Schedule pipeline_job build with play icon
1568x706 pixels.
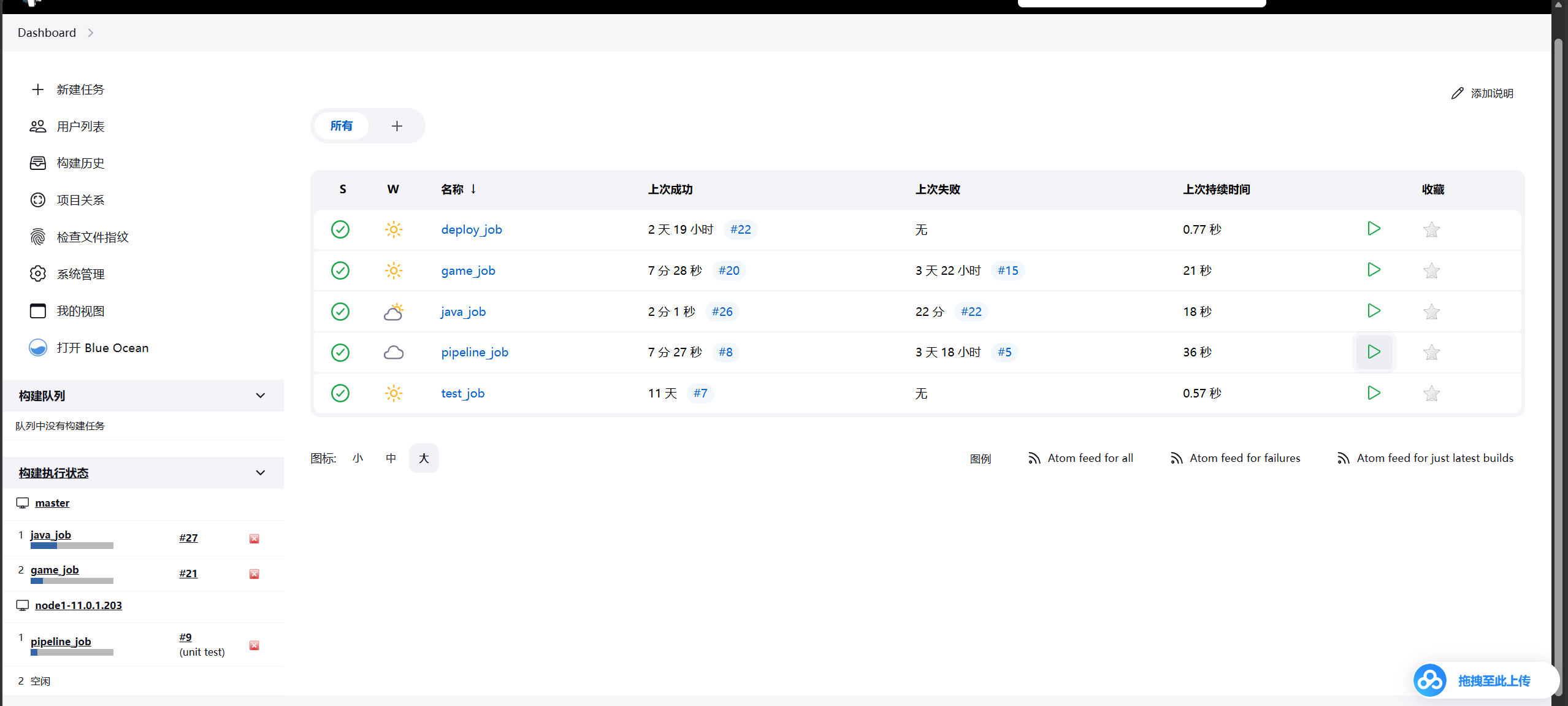1374,352
